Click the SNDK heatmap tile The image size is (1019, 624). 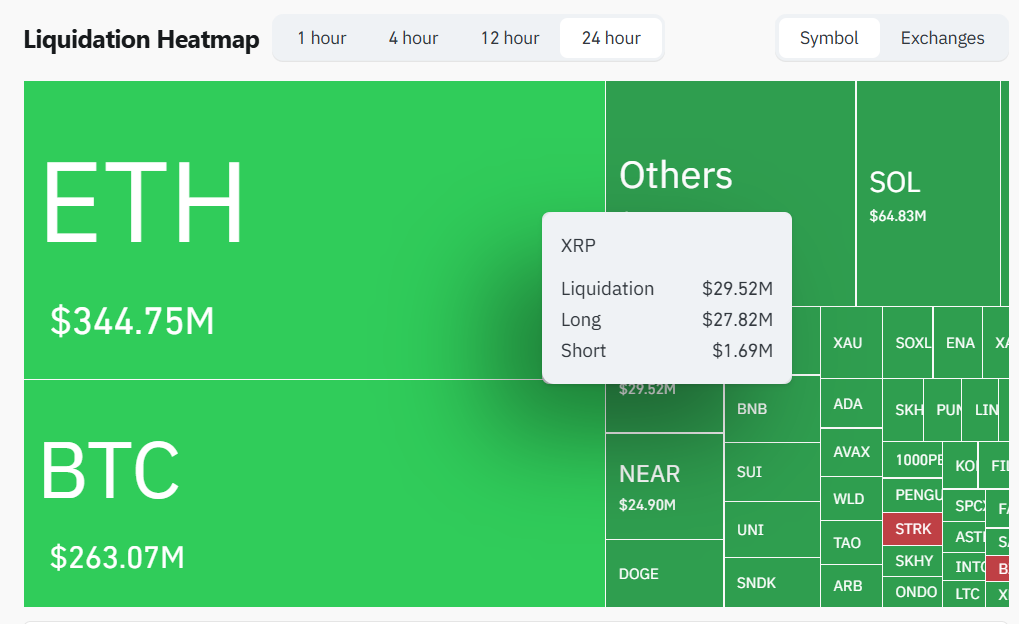[x=772, y=582]
